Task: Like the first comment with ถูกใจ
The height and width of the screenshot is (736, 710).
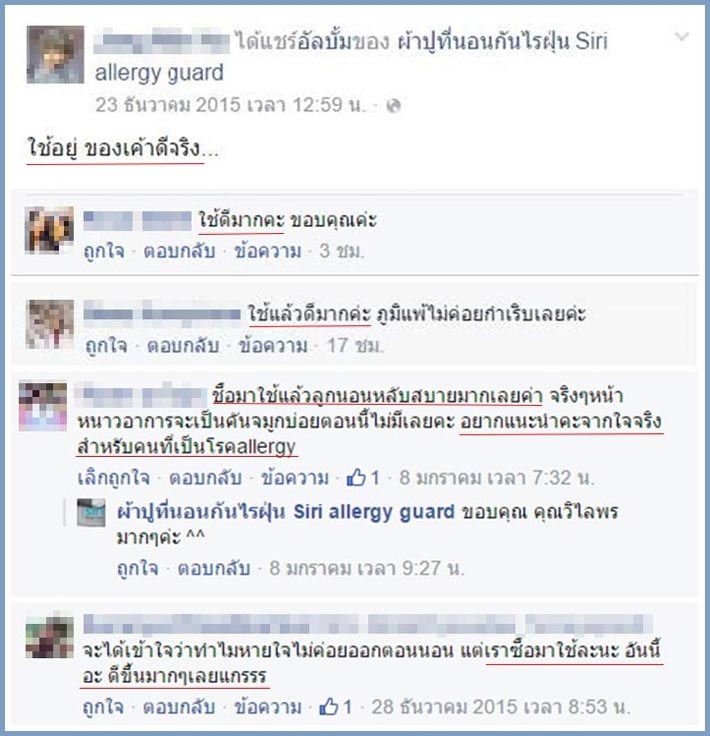Action: point(104,252)
